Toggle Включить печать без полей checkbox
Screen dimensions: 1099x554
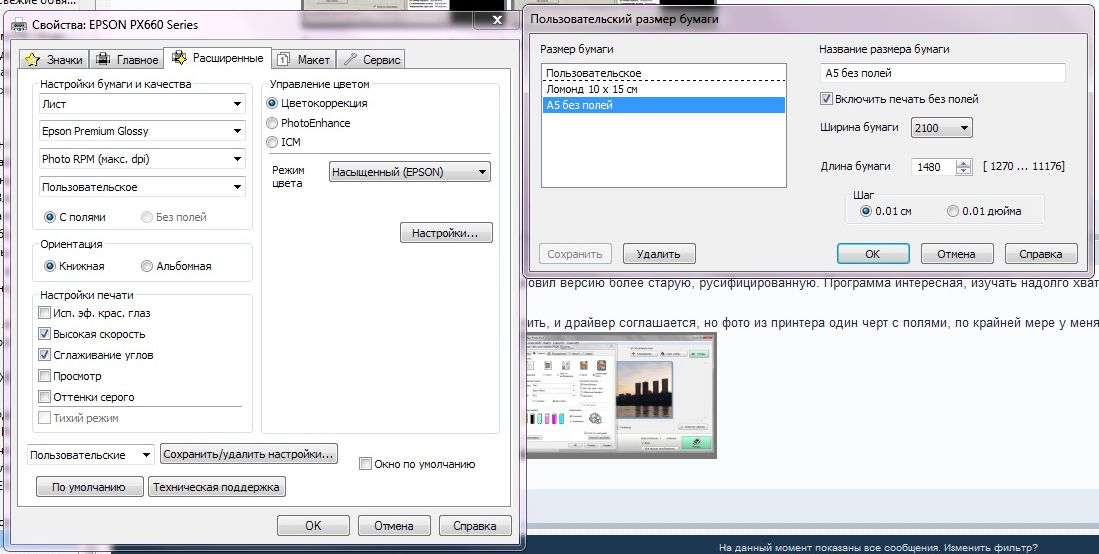coord(827,99)
